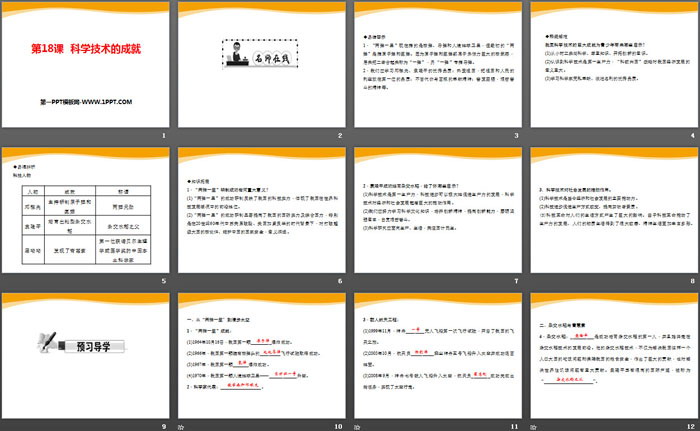Select slide 11 thumbnail
This screenshot has height=431, width=700.
pyautogui.click(x=438, y=352)
